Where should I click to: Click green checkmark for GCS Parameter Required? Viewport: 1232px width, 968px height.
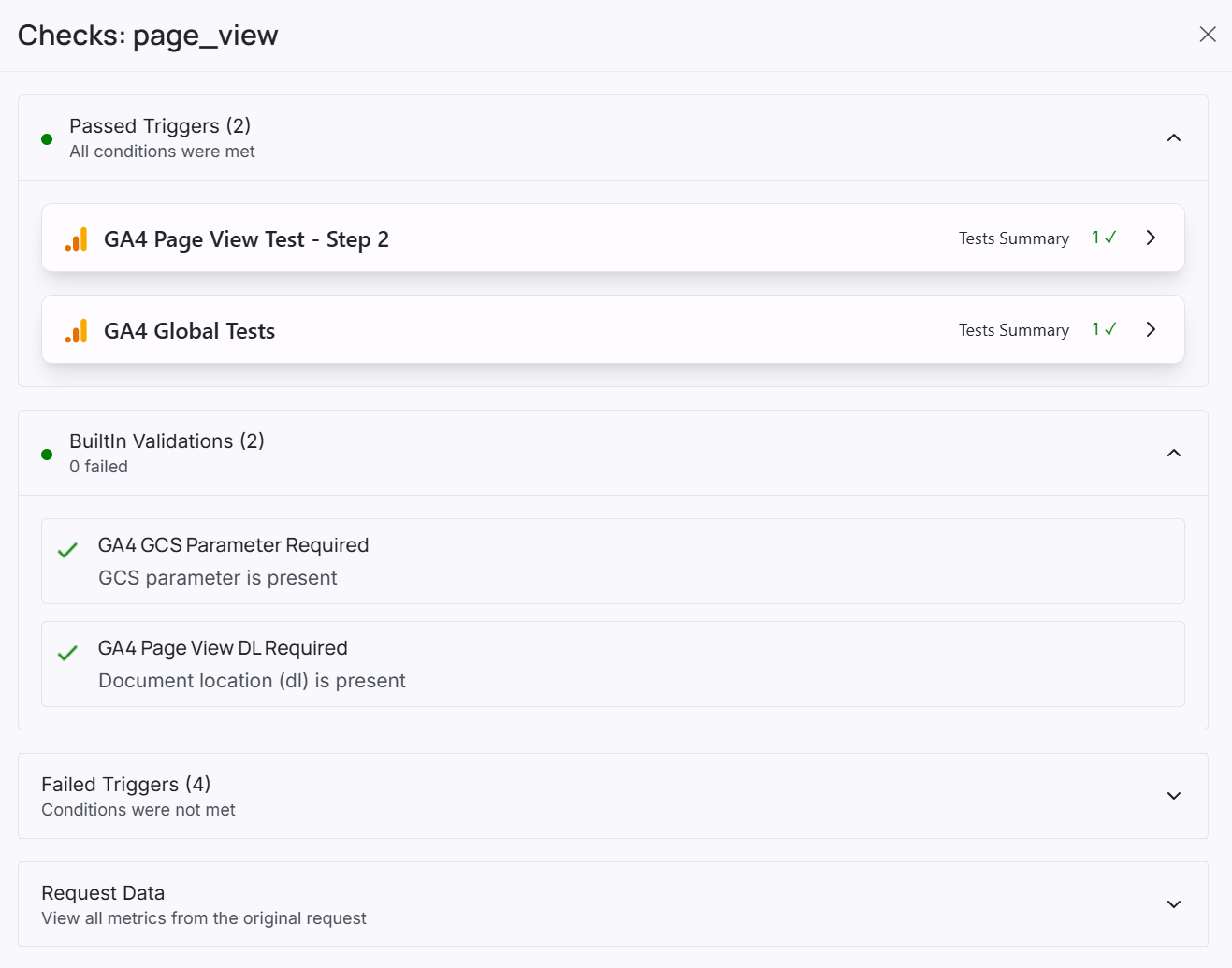click(67, 551)
